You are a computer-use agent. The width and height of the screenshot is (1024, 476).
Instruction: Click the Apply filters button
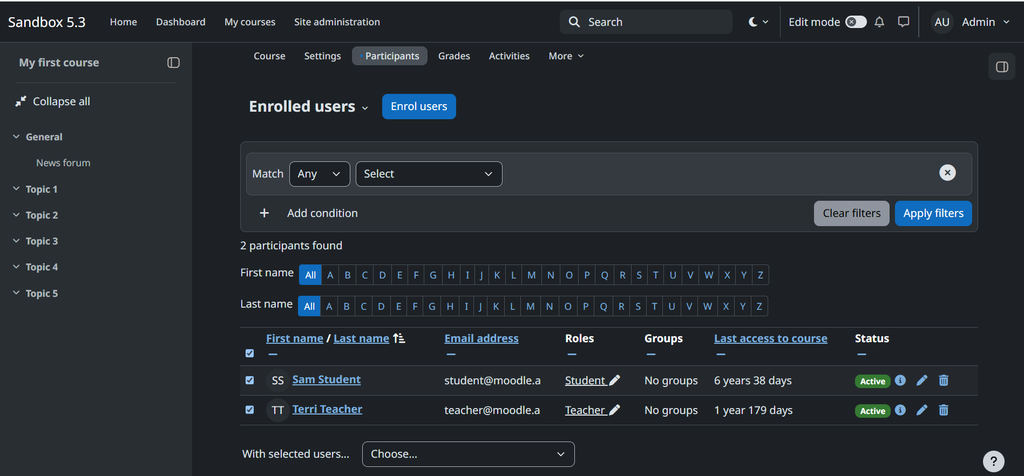[933, 214]
